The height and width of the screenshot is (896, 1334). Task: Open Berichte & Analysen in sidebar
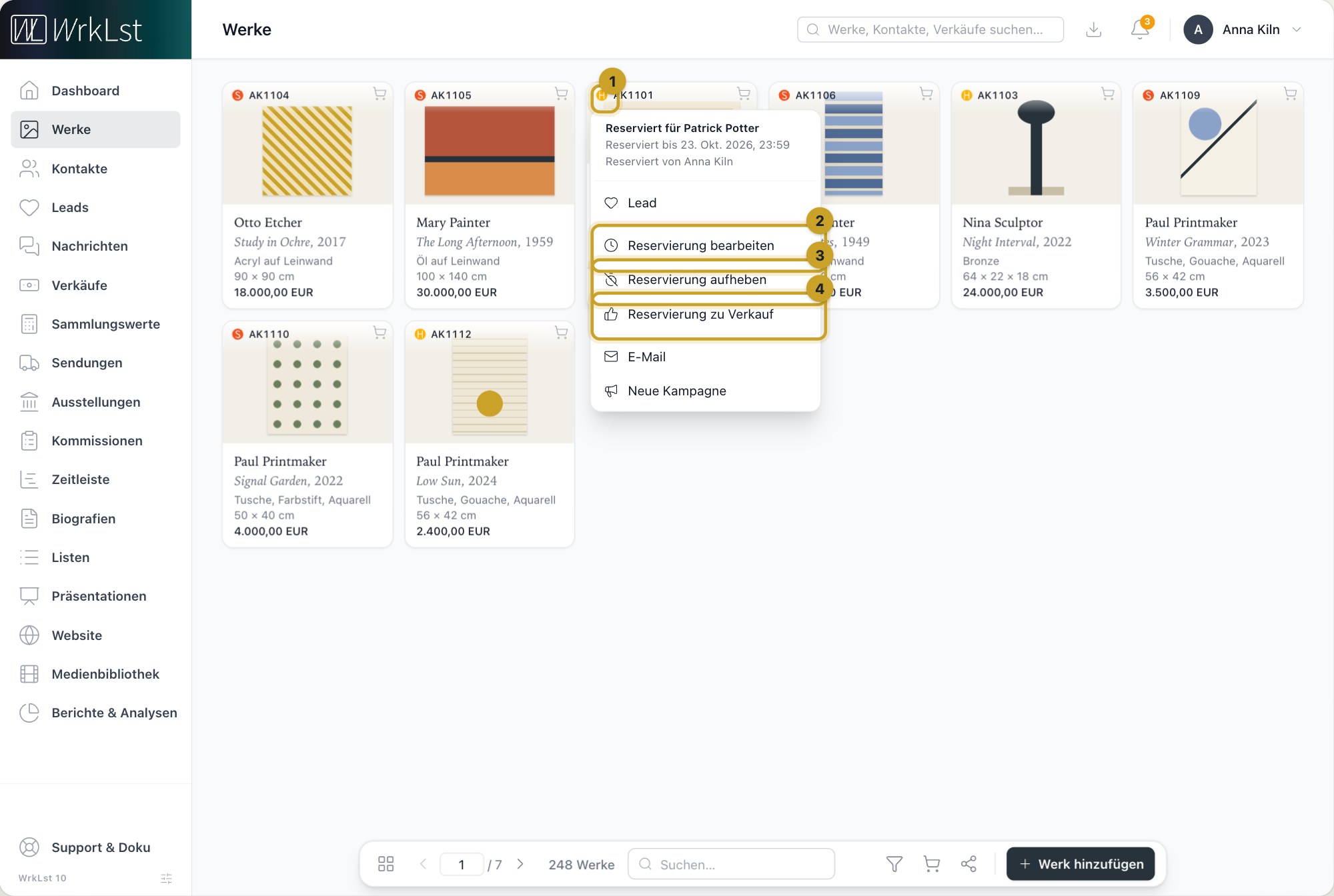(x=95, y=713)
